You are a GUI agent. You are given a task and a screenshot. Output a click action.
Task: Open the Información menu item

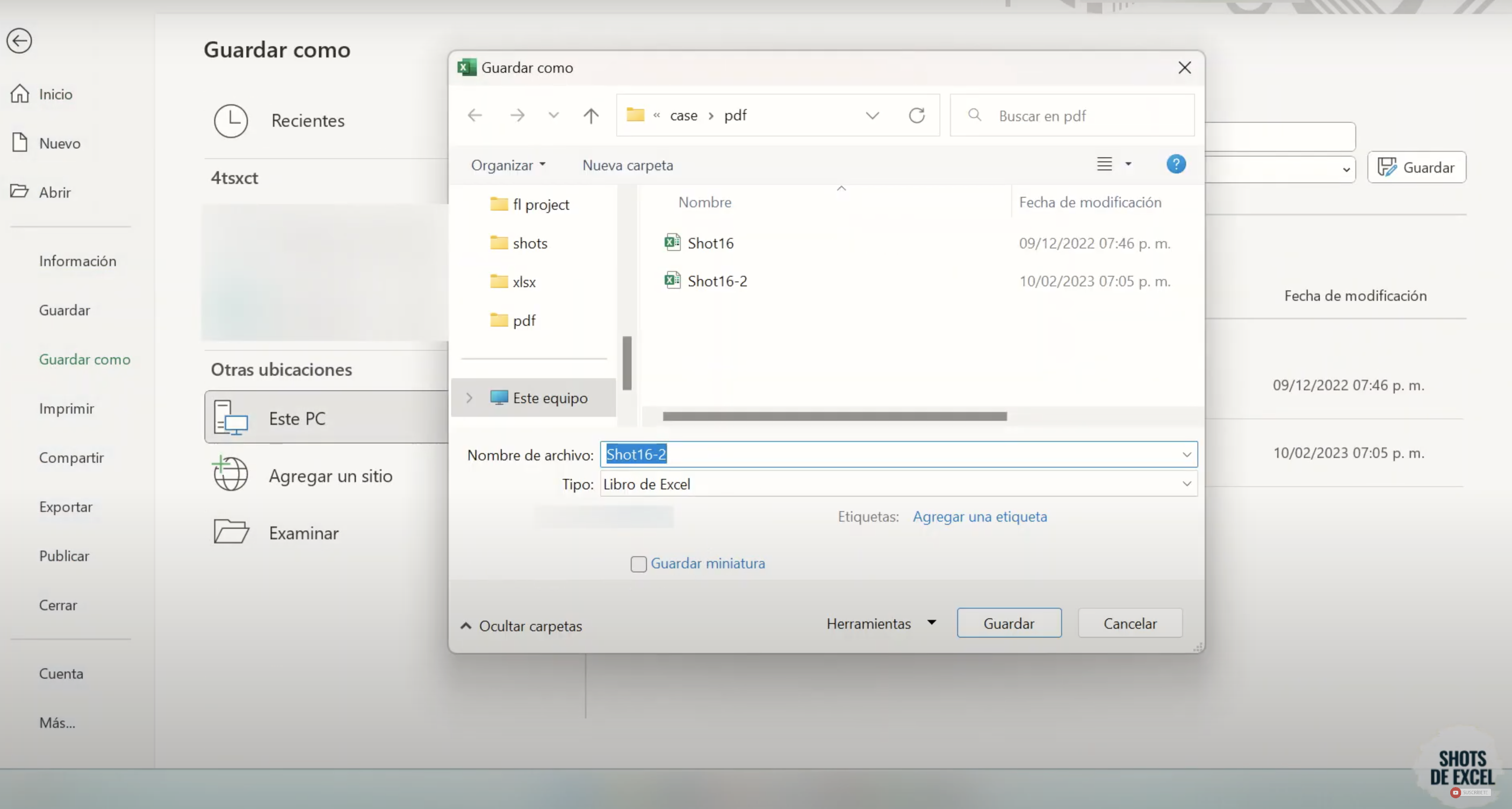[x=77, y=261]
